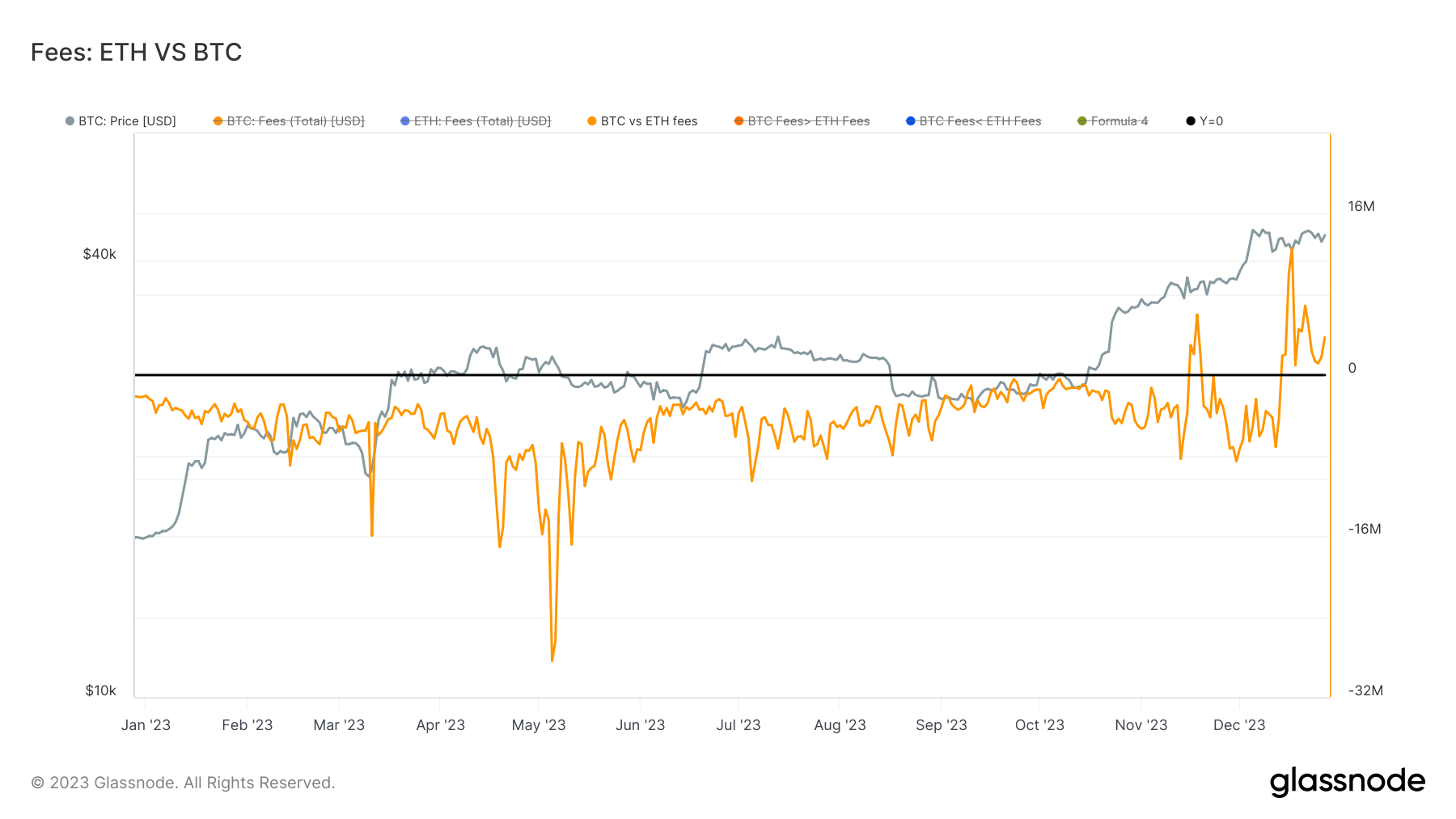Toggle visibility of BTC Fees> ETH Fees

coord(808,120)
